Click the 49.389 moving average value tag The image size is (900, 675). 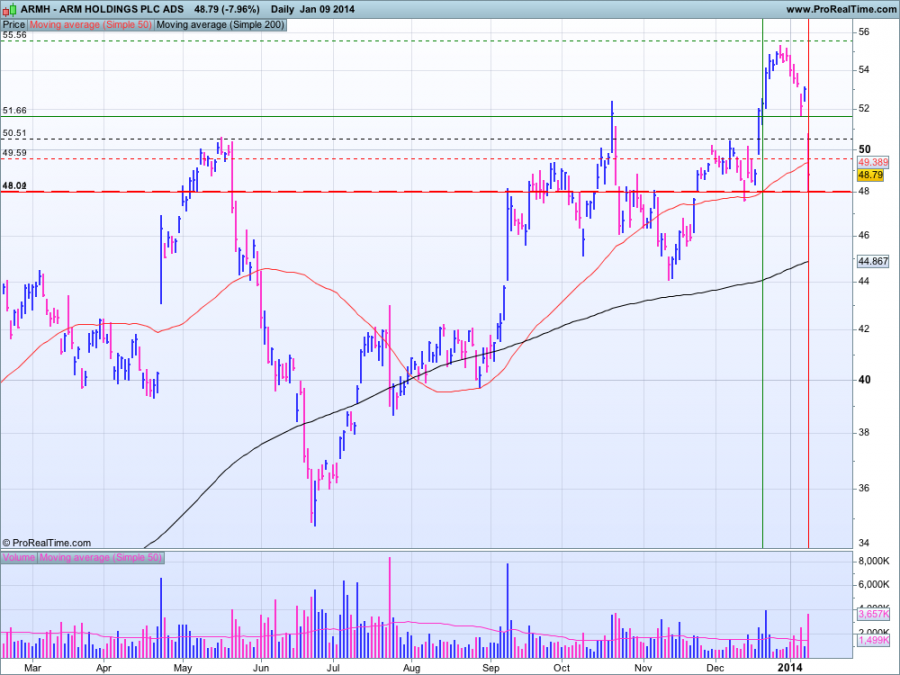click(x=873, y=163)
